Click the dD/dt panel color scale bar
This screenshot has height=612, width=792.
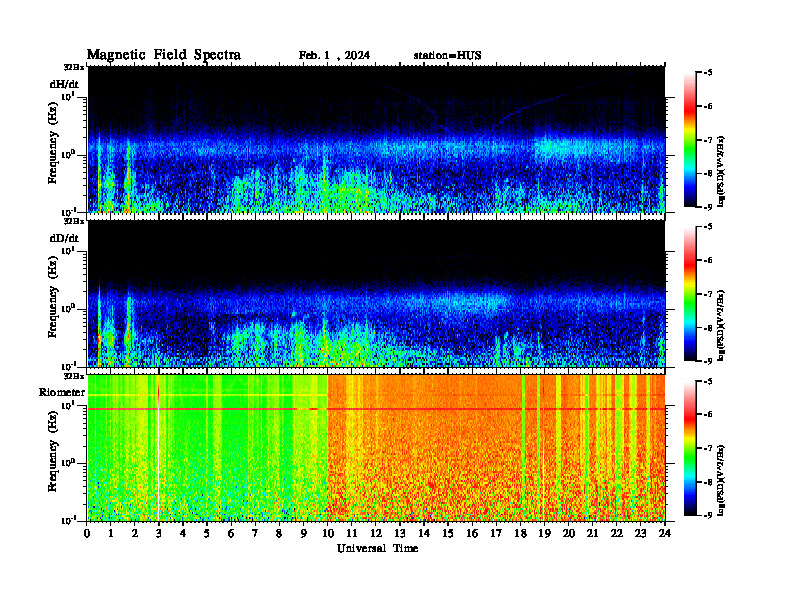tap(690, 294)
